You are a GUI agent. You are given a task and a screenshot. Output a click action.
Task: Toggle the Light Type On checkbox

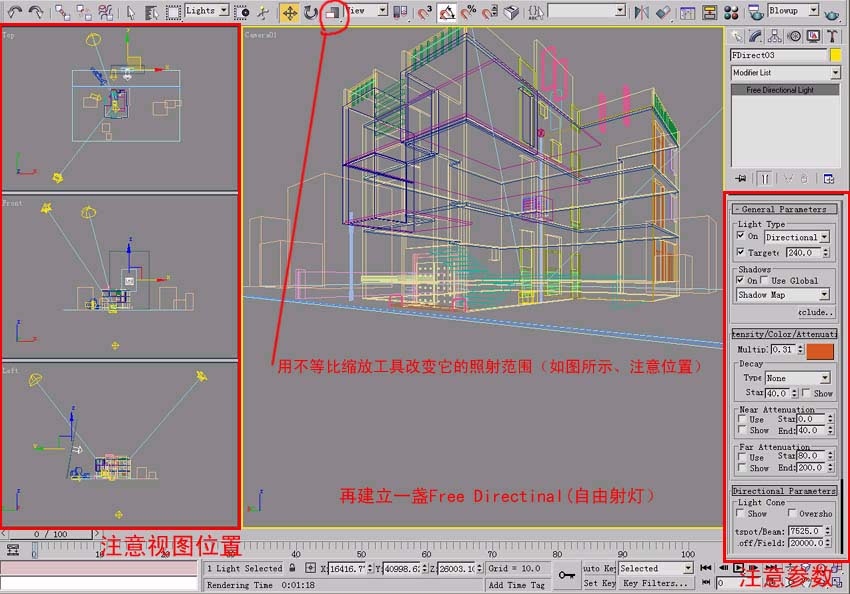pyautogui.click(x=741, y=237)
